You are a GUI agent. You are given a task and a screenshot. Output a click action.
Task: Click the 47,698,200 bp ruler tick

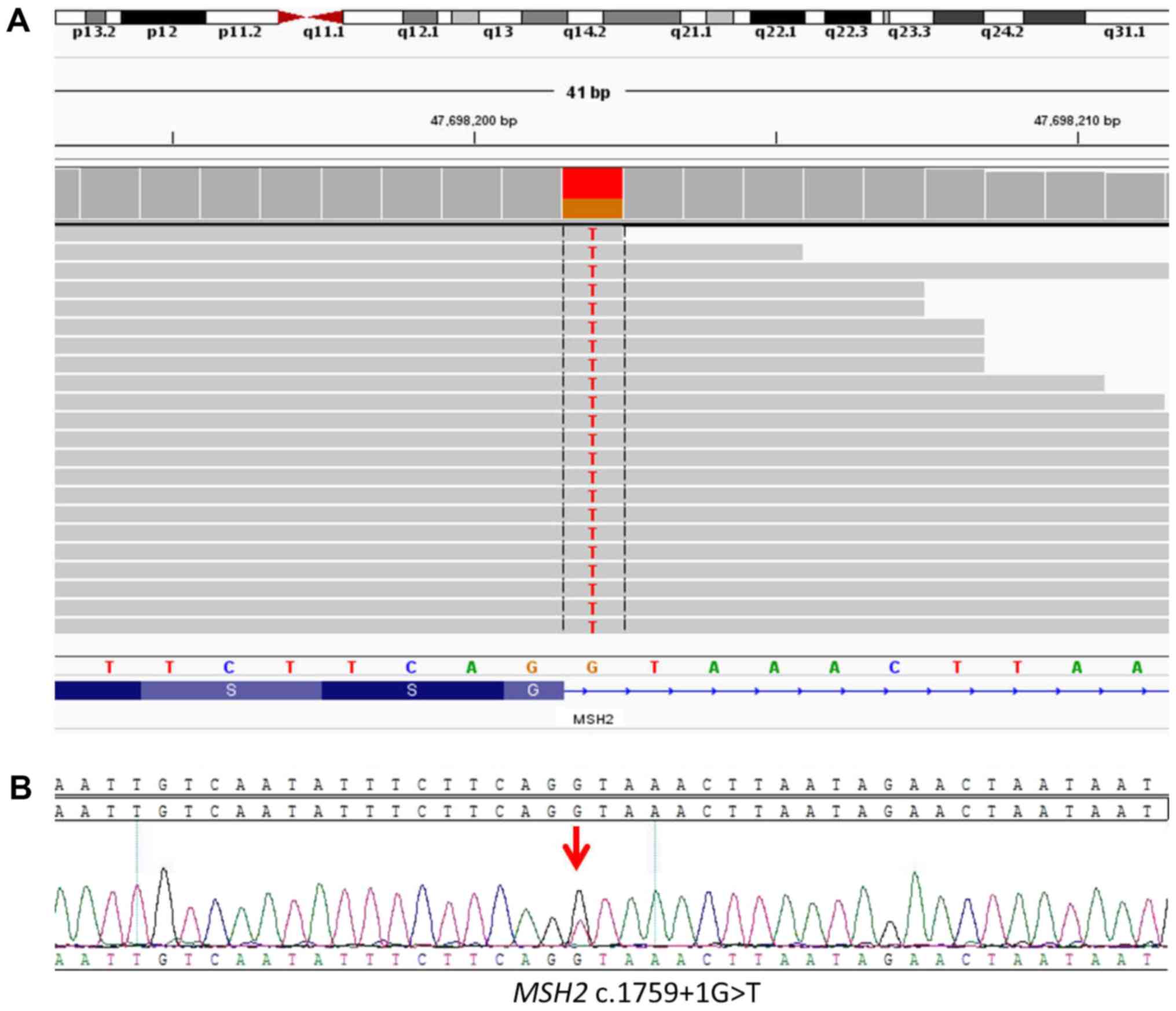coord(474,138)
